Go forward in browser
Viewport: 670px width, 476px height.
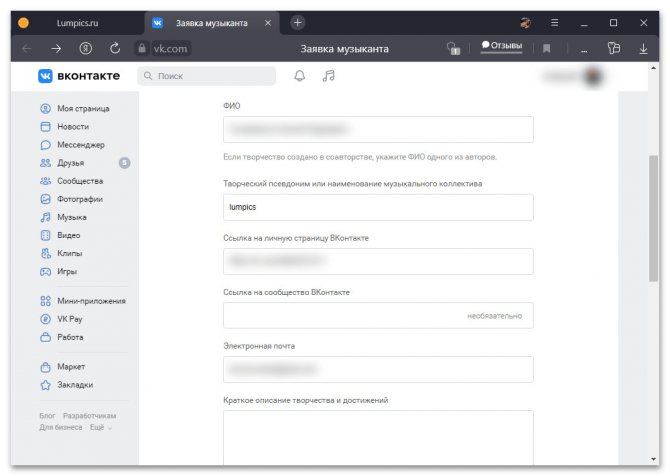pyautogui.click(x=56, y=49)
